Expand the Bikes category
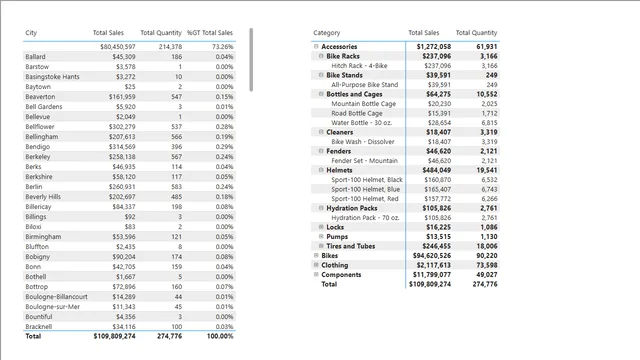Image resolution: width=640 pixels, height=360 pixels. point(316,256)
